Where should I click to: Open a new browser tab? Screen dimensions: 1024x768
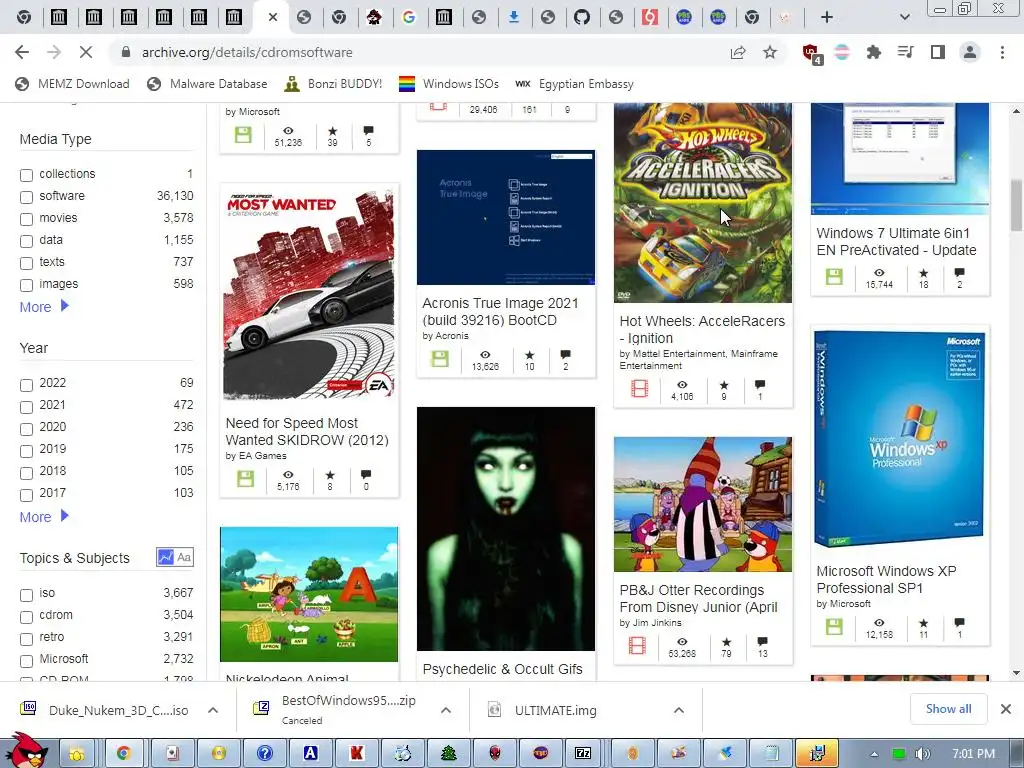827,17
